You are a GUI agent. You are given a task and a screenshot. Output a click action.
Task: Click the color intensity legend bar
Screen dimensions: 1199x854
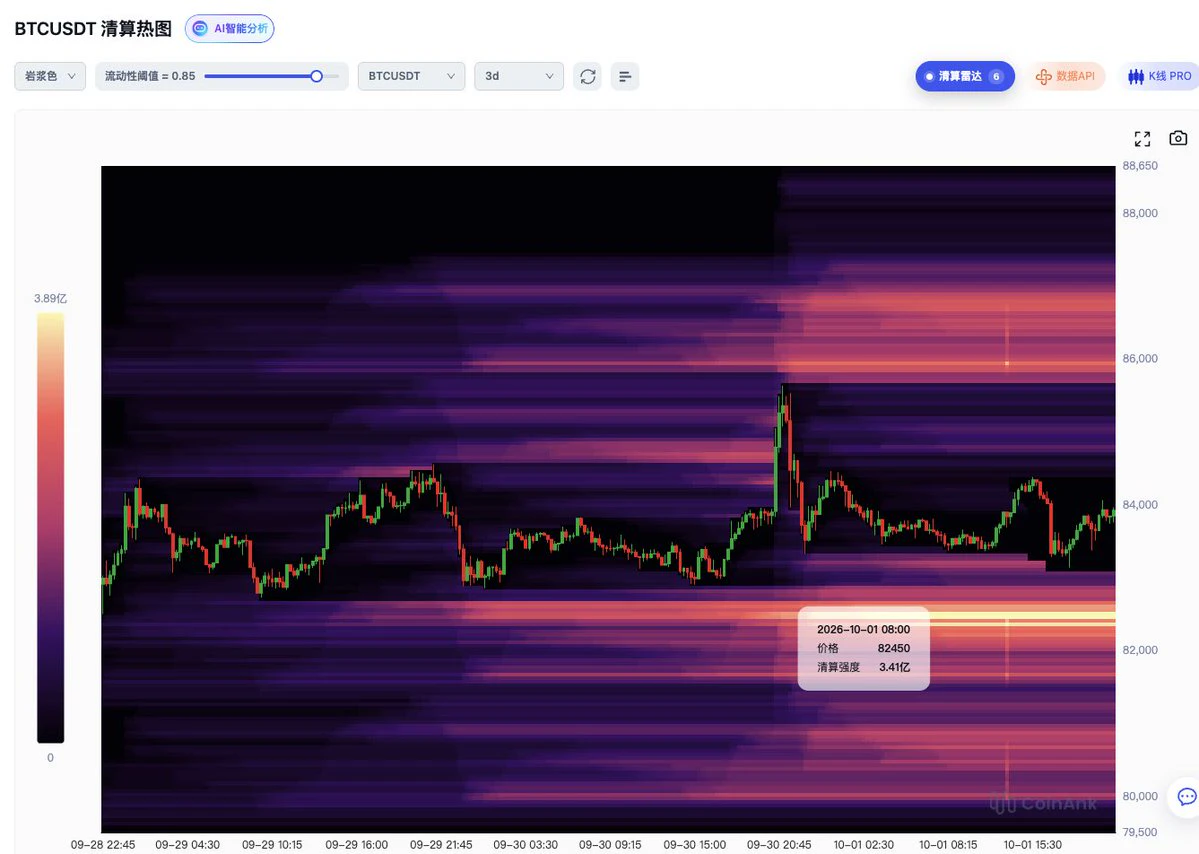pos(50,528)
